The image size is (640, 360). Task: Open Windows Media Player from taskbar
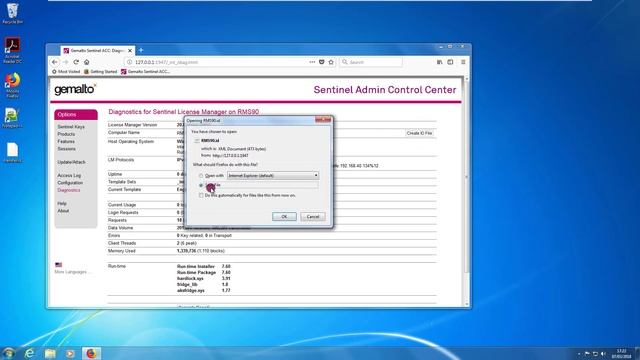point(70,353)
